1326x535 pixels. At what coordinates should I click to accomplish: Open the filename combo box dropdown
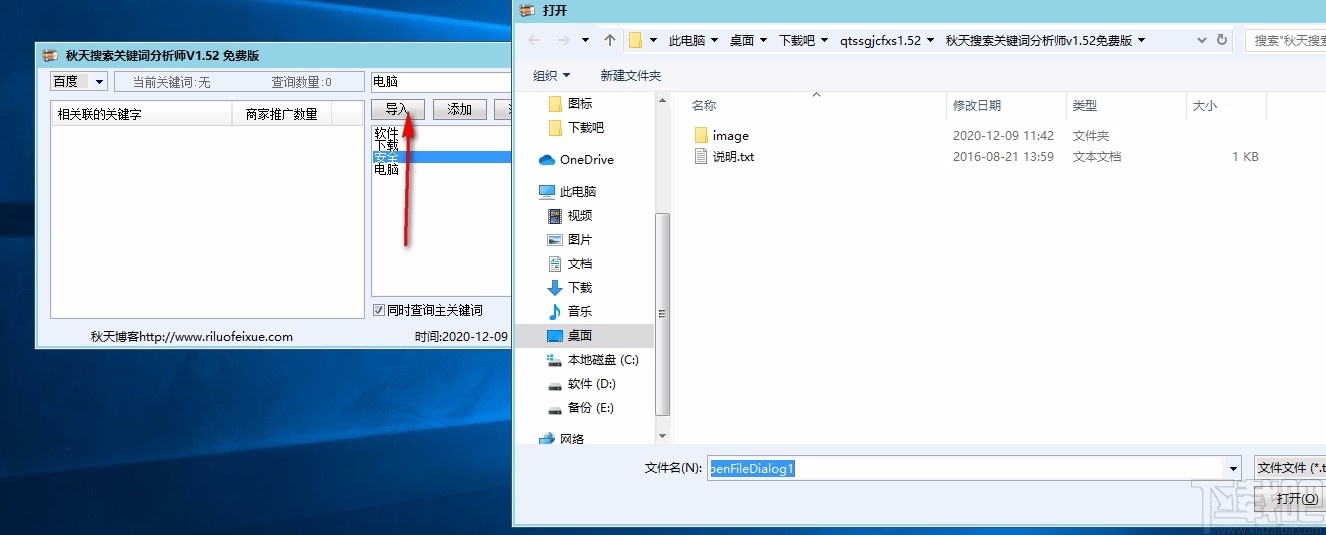pyautogui.click(x=1233, y=468)
